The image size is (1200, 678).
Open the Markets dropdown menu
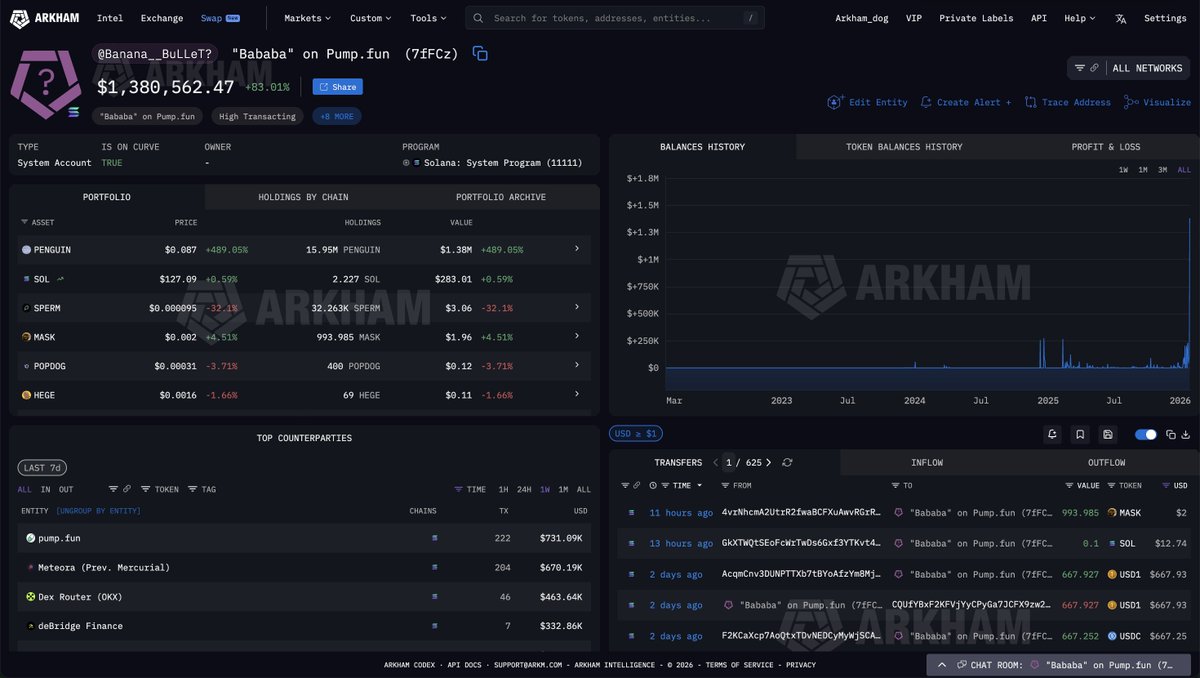click(x=308, y=18)
